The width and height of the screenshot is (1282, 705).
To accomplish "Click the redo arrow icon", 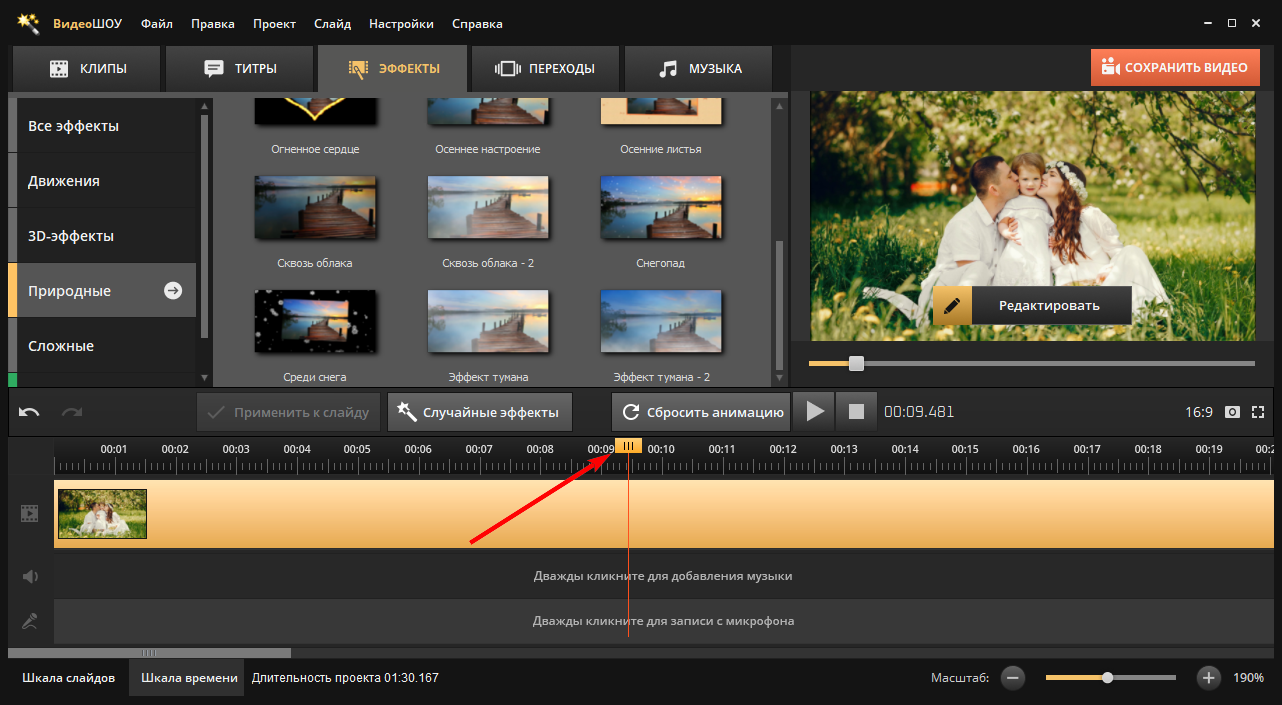I will pos(72,412).
